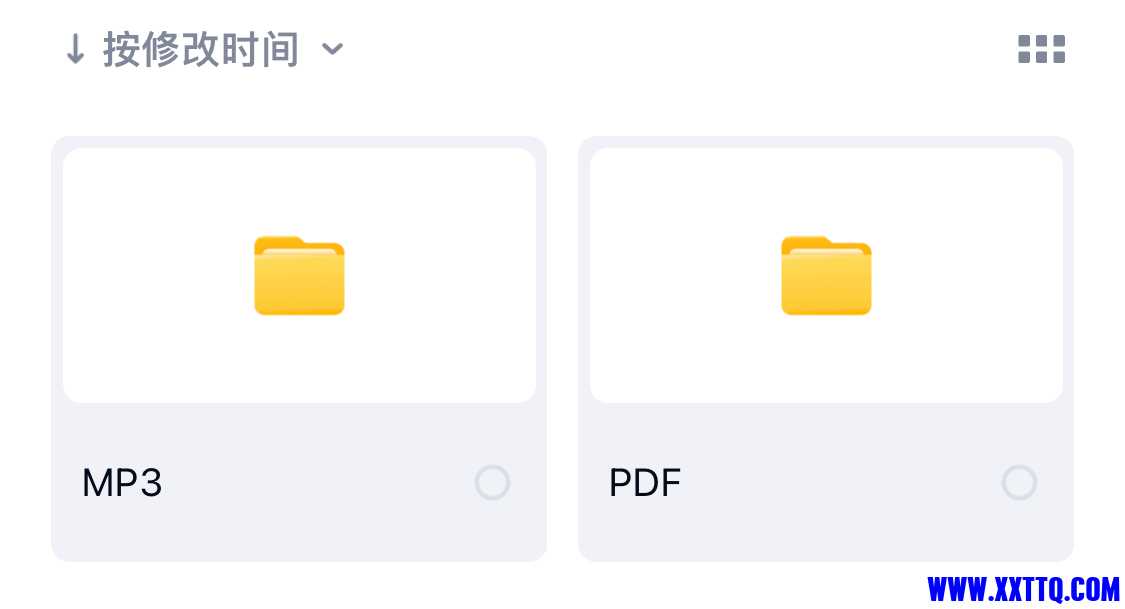Viewport: 1125px width, 609px height.
Task: Open the 按修改时间 sort dropdown
Action: point(201,49)
